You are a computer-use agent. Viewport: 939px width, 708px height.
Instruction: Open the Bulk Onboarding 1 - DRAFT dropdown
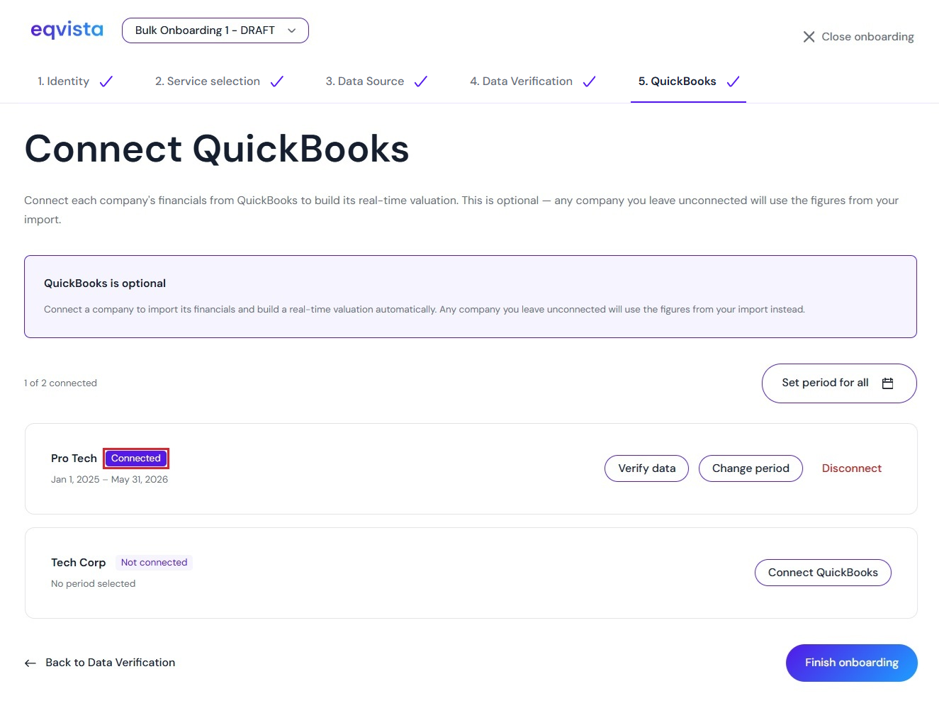tap(215, 31)
